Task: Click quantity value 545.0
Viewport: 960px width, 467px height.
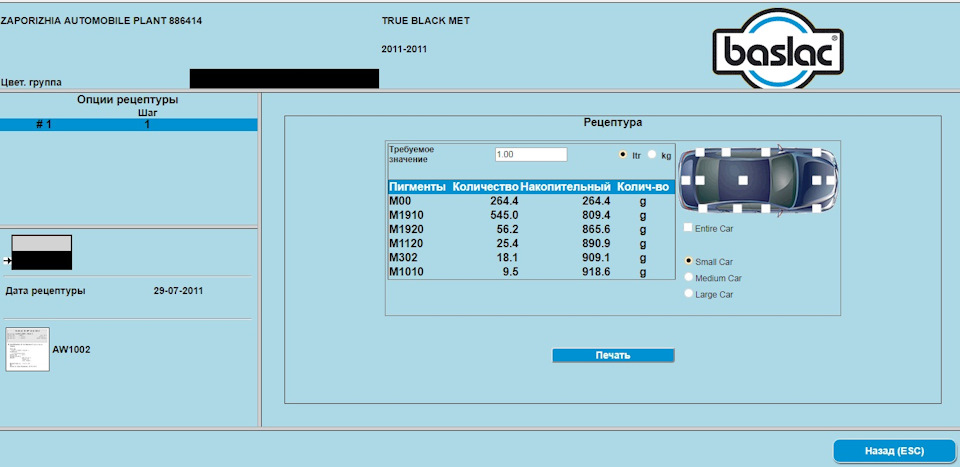Action: coord(504,215)
